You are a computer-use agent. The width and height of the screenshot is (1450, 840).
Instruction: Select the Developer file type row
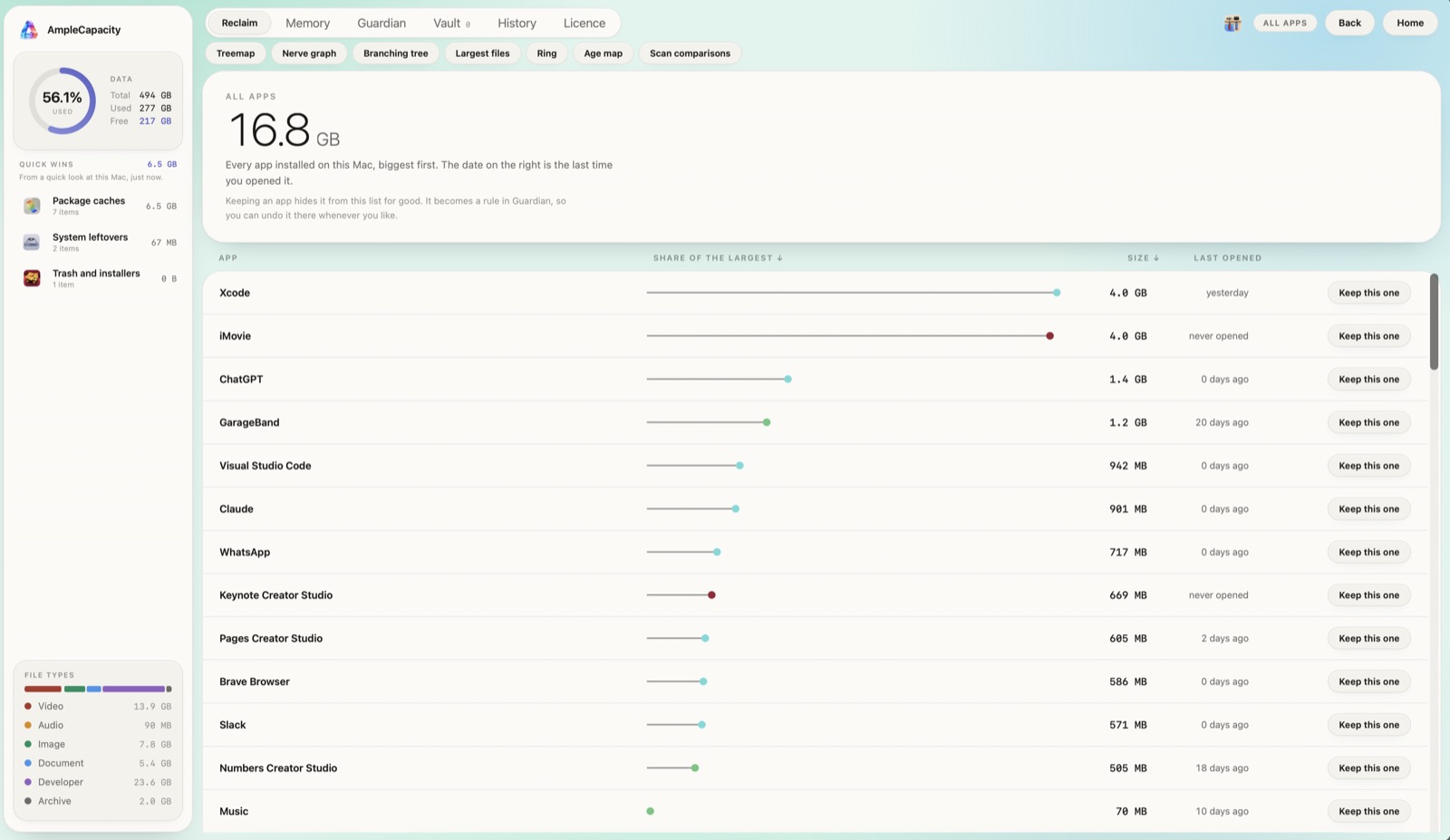98,782
